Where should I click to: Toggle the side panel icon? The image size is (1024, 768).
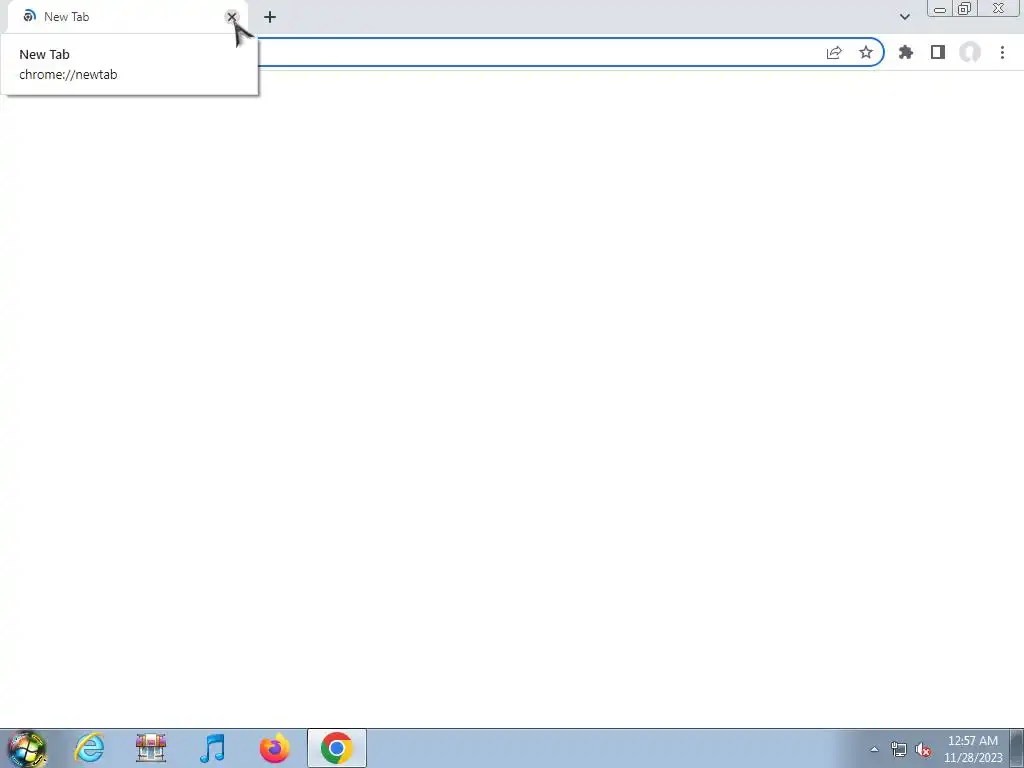point(938,53)
